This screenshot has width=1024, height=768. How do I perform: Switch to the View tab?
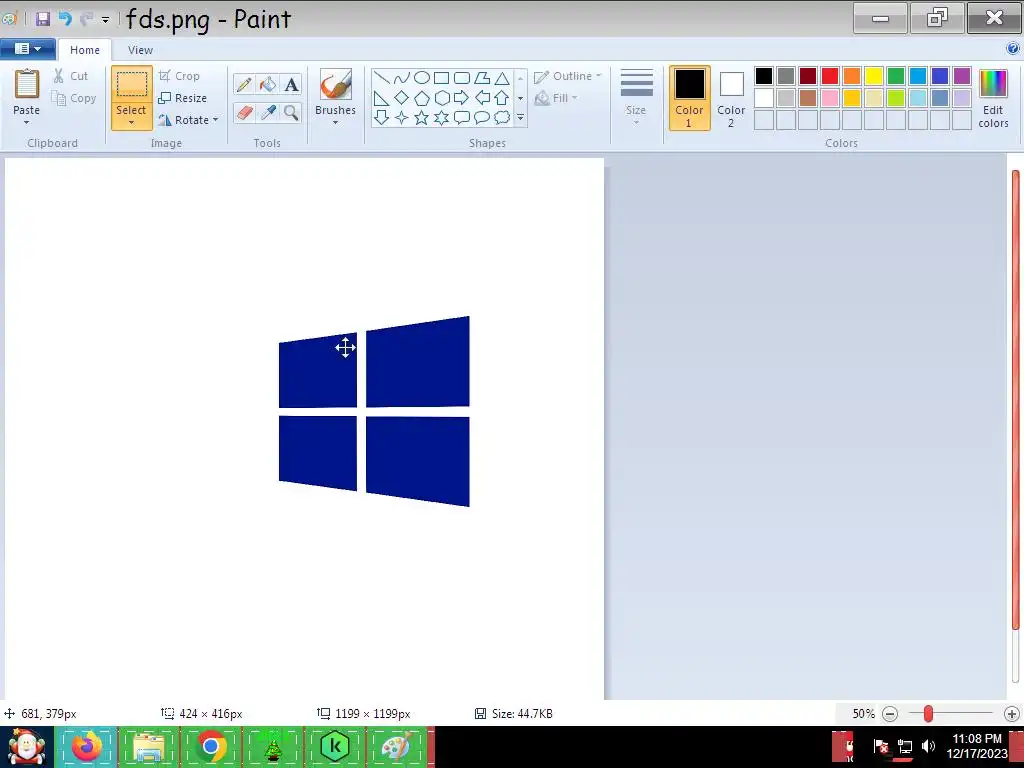(140, 50)
